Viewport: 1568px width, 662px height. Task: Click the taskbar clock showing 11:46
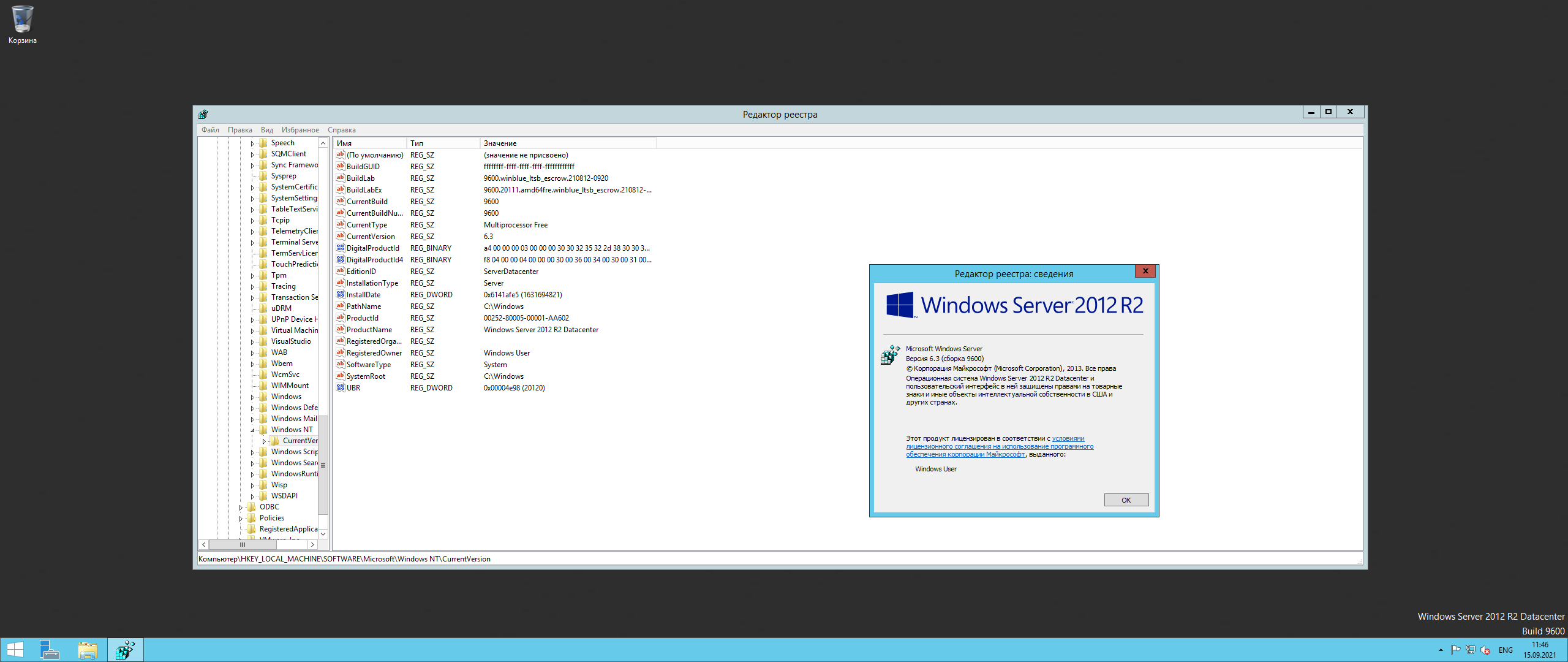pos(1540,650)
